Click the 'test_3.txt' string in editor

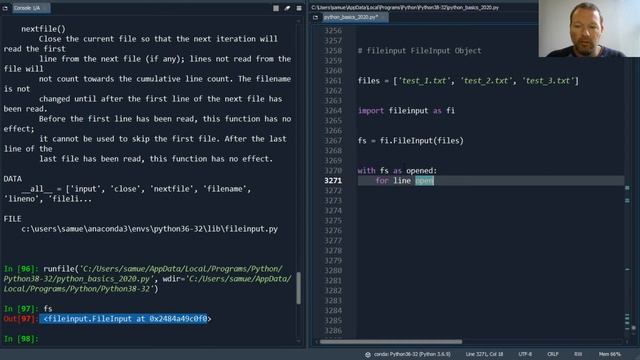tap(548, 81)
